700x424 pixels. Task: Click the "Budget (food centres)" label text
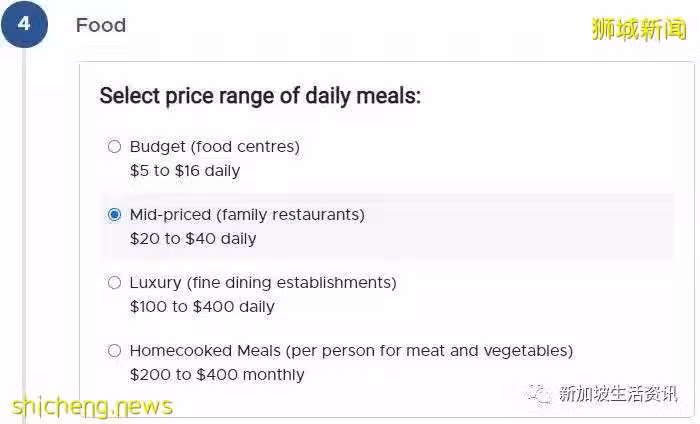(x=214, y=147)
